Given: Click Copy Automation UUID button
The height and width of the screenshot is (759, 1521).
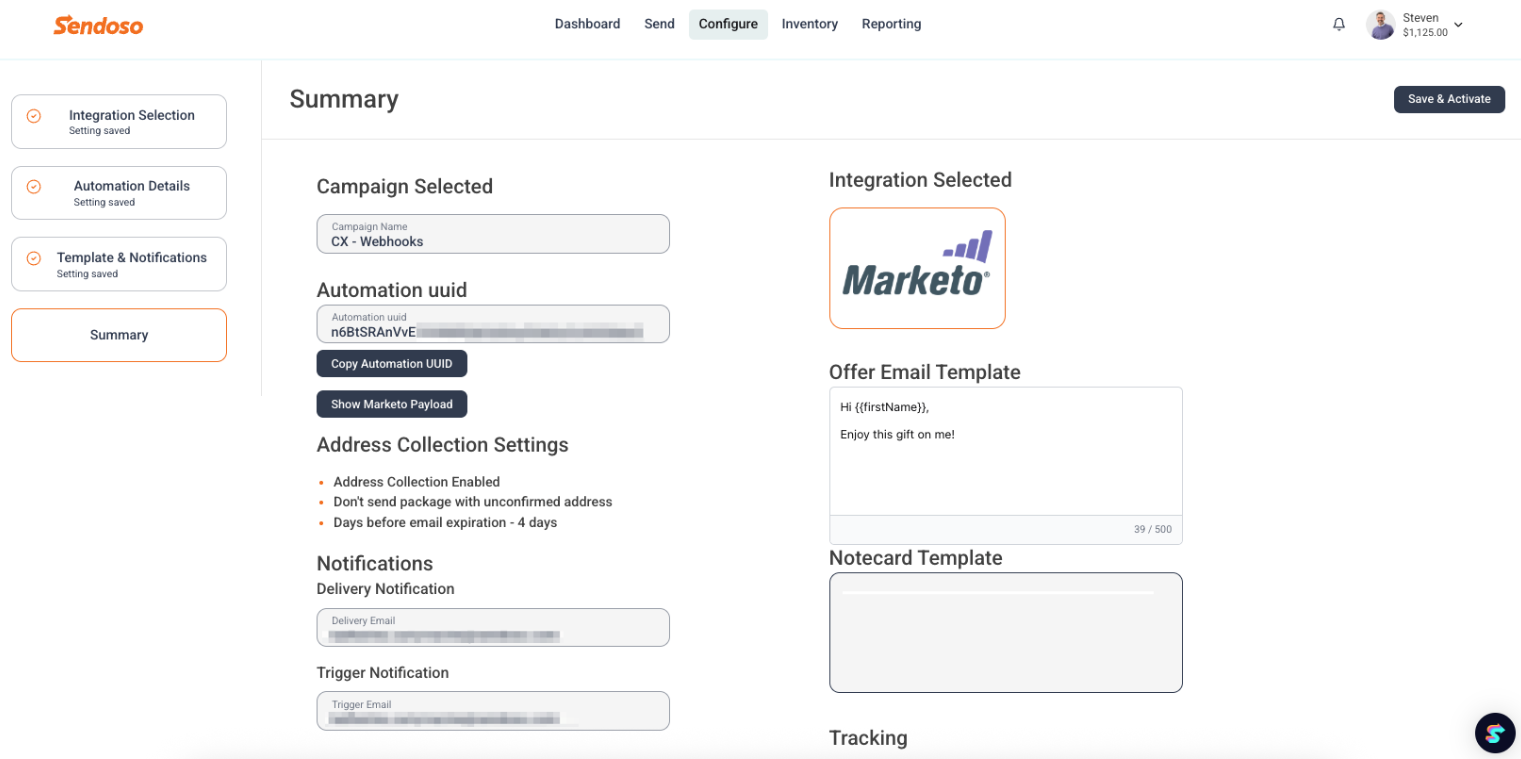Looking at the screenshot, I should click(391, 364).
